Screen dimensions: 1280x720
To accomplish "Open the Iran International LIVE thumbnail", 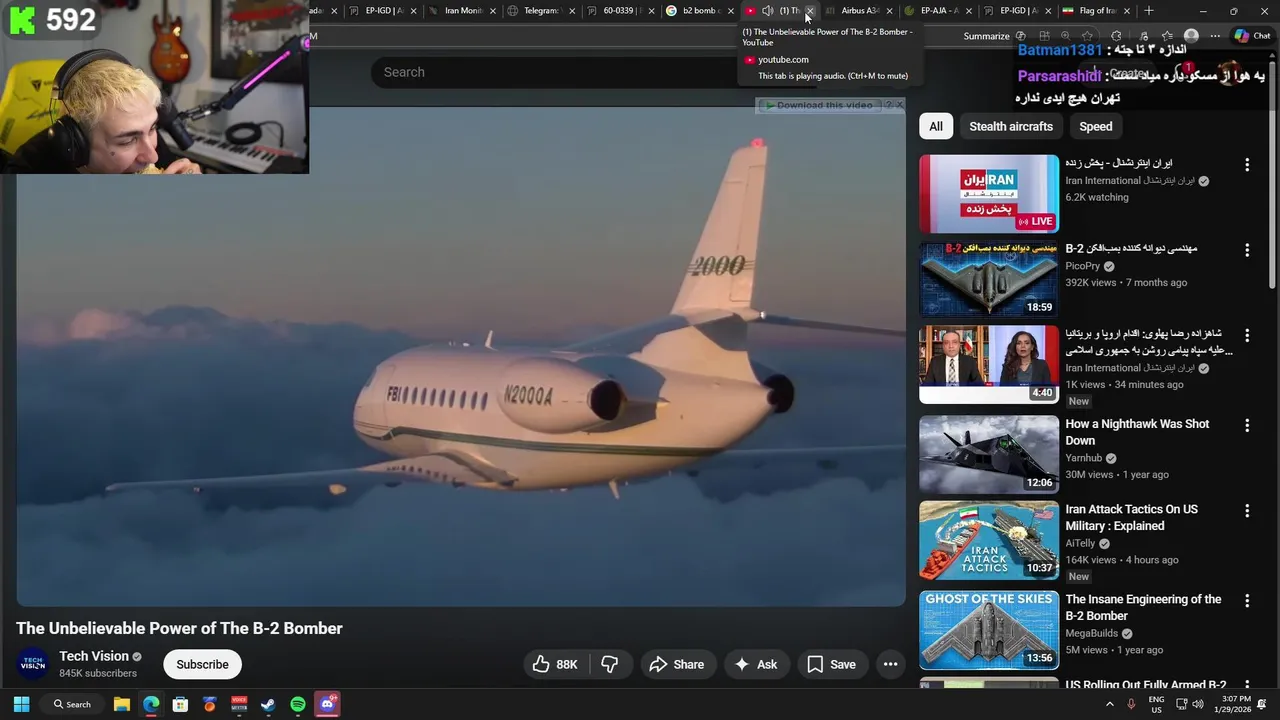I will [988, 194].
